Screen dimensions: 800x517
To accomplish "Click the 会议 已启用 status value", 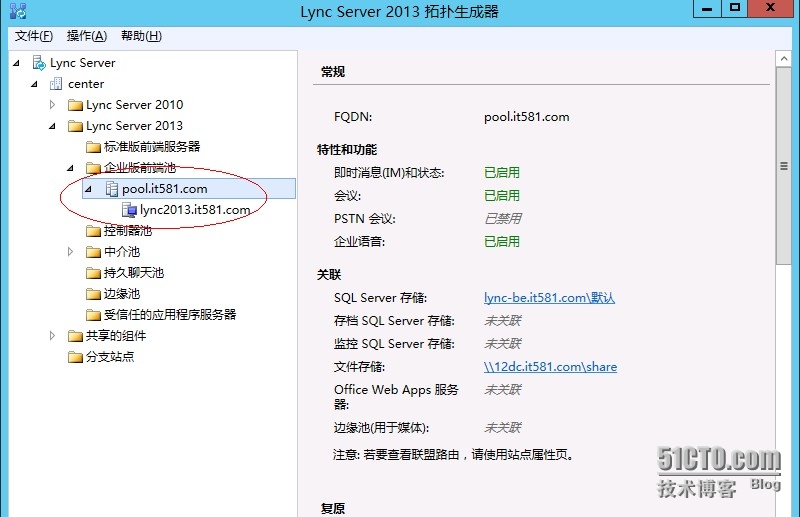I will (502, 195).
